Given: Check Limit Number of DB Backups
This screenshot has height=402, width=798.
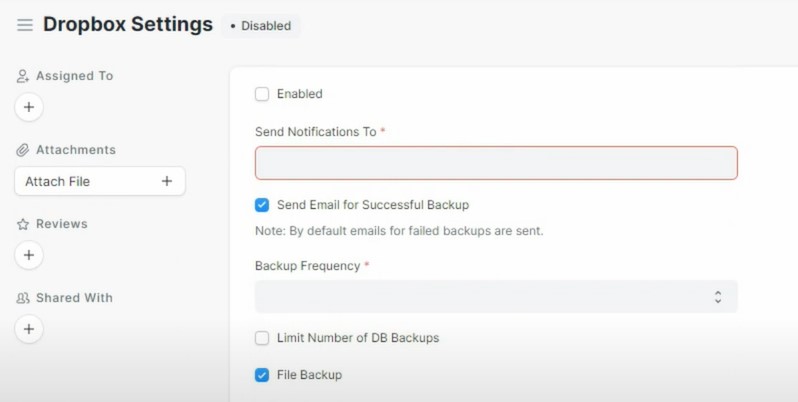Looking at the screenshot, I should (x=262, y=338).
